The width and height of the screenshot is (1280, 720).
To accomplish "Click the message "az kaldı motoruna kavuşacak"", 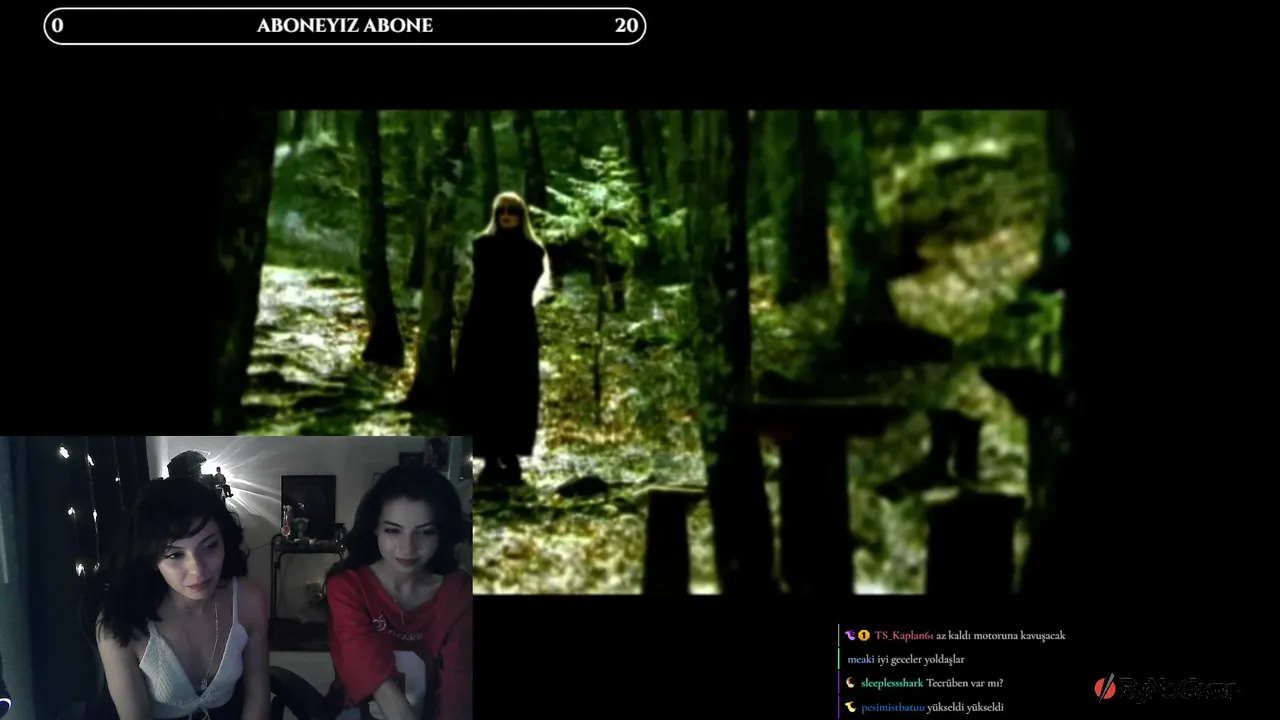I will [1001, 635].
